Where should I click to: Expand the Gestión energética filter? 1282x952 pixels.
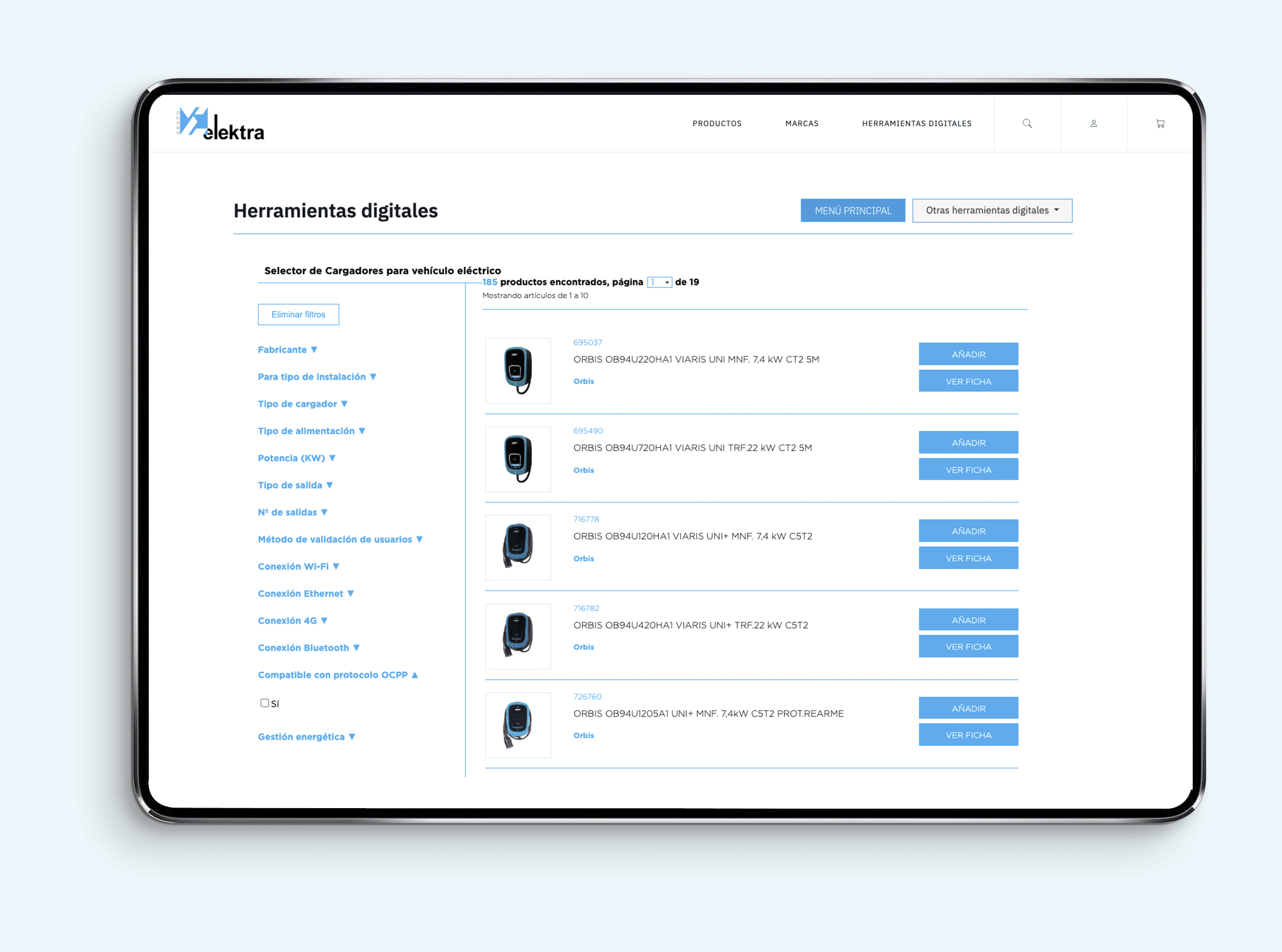[307, 737]
